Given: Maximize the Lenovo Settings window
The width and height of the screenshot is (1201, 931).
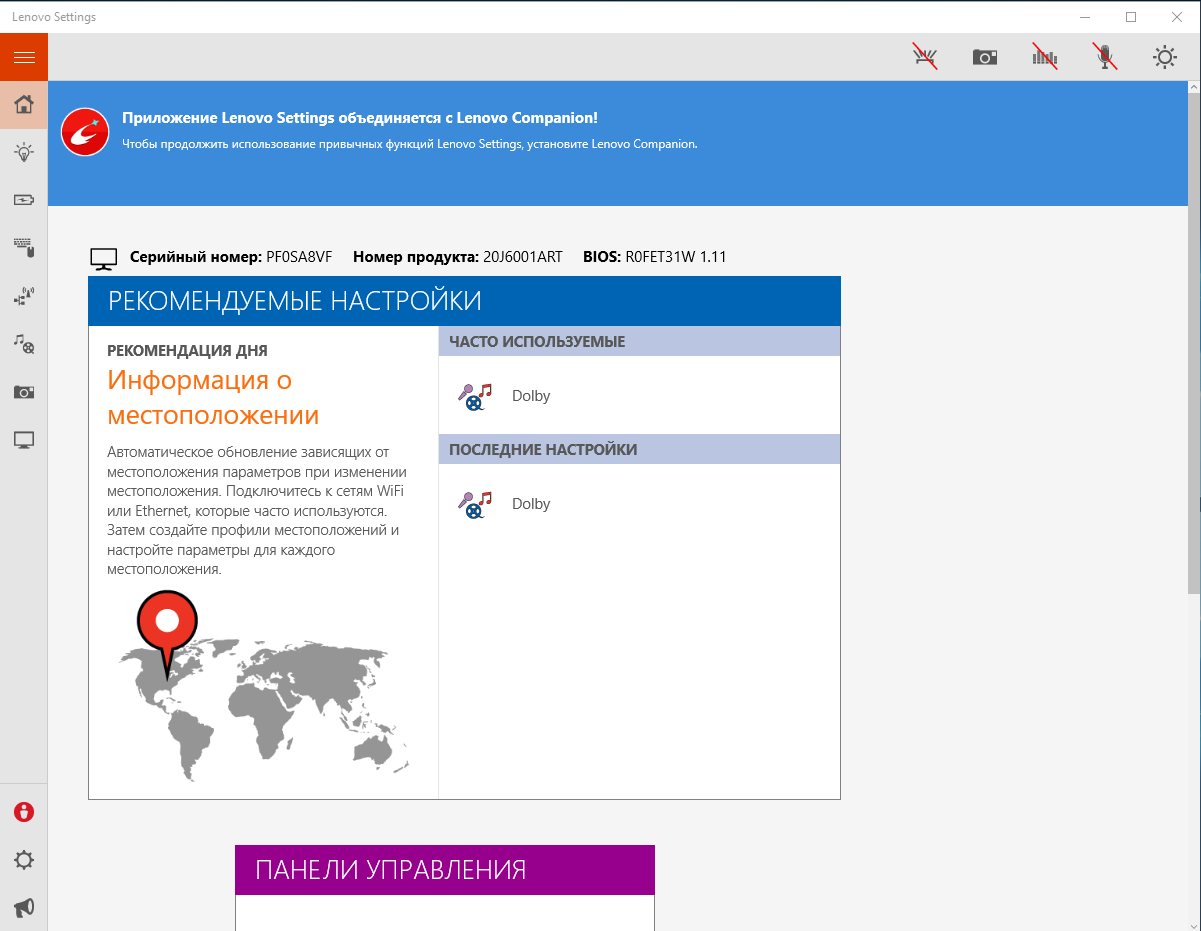Looking at the screenshot, I should pyautogui.click(x=1131, y=16).
